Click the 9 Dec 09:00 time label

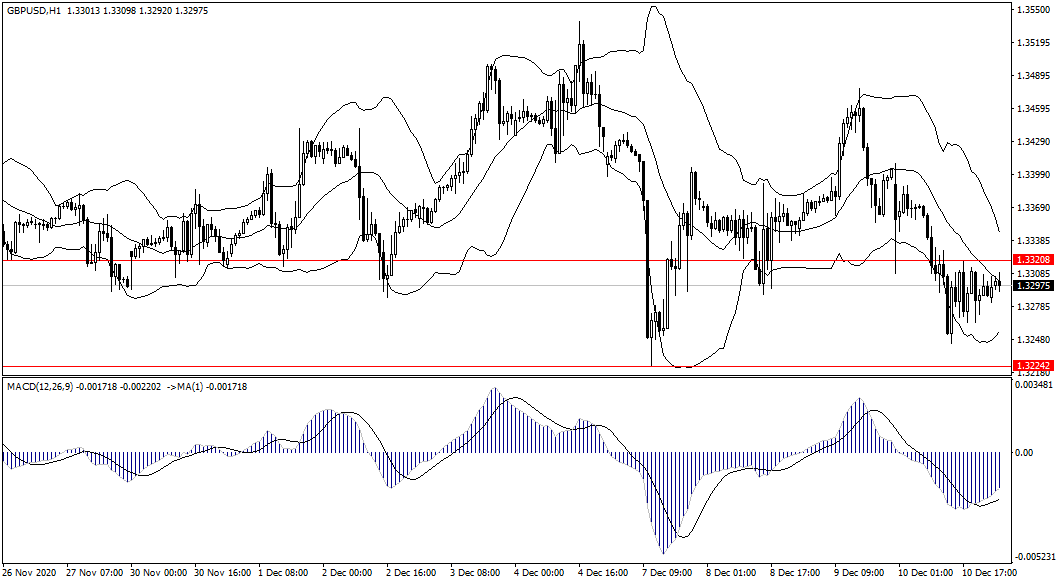point(859,574)
